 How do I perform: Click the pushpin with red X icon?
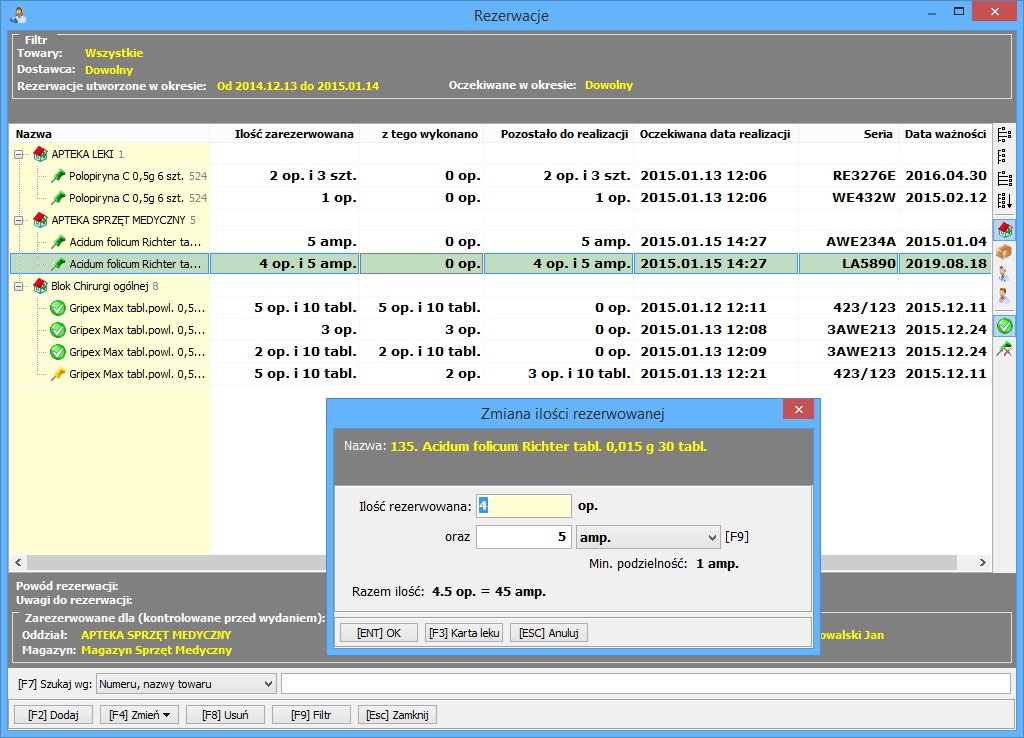click(1004, 348)
